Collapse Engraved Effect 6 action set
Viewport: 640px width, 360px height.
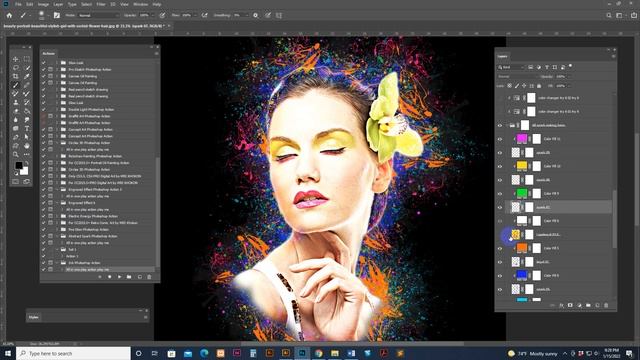coord(57,203)
